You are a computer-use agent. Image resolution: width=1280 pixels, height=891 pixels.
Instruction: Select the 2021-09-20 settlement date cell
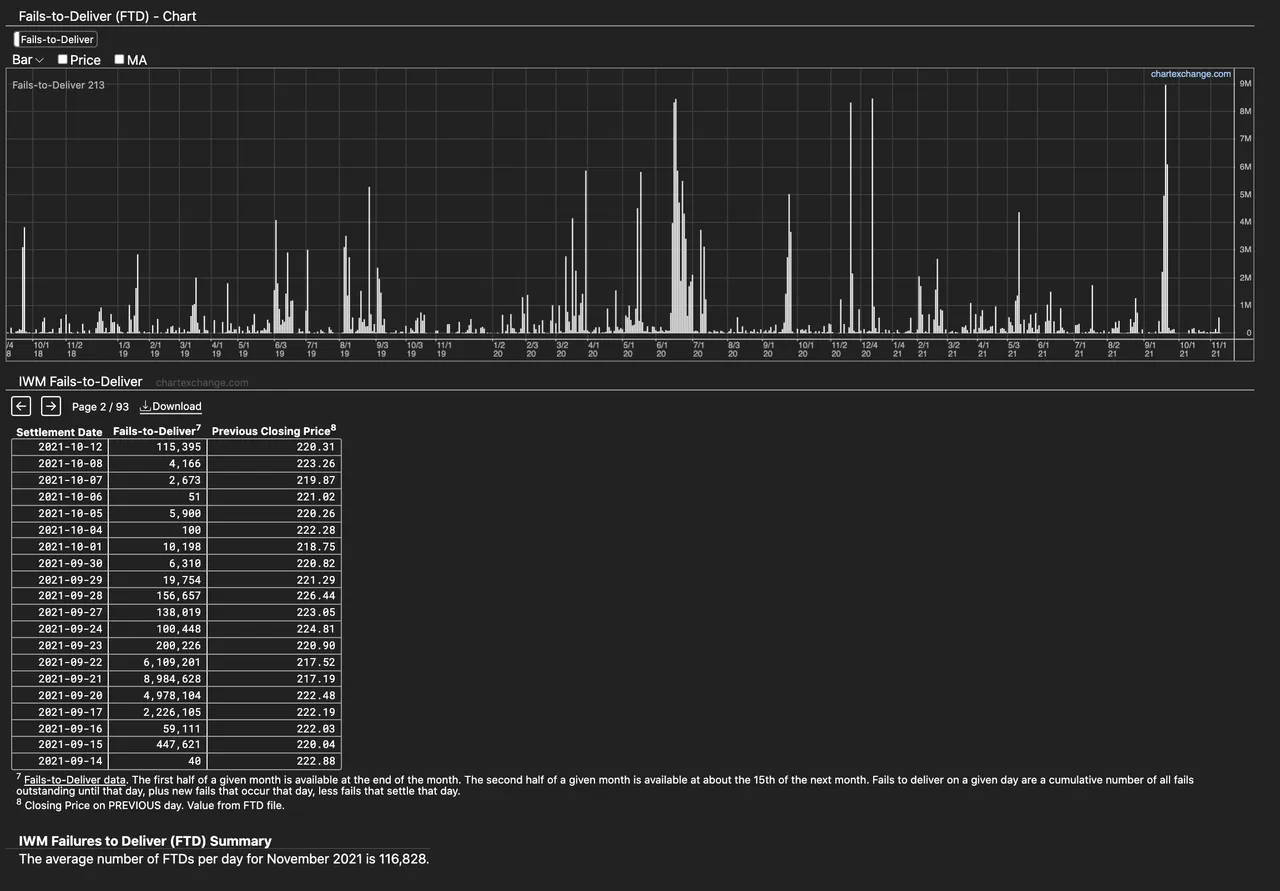click(x=60, y=696)
